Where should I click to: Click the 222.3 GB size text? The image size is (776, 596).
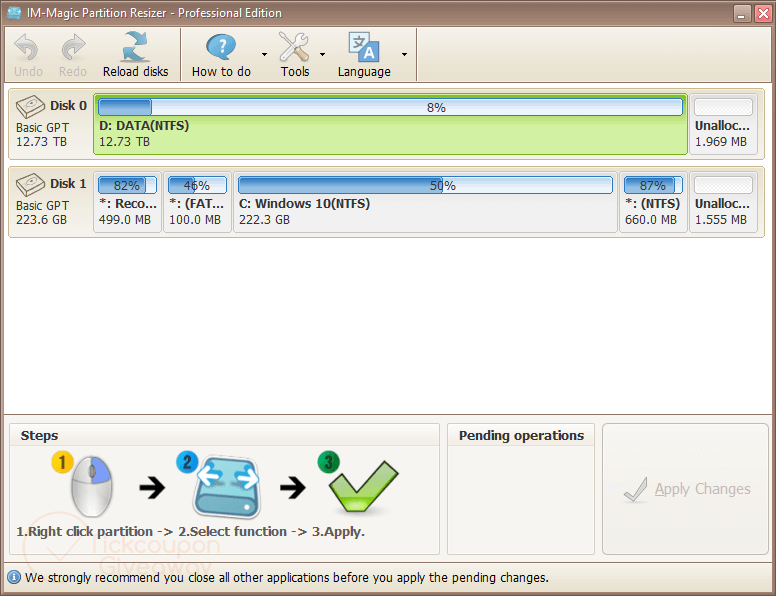264,220
